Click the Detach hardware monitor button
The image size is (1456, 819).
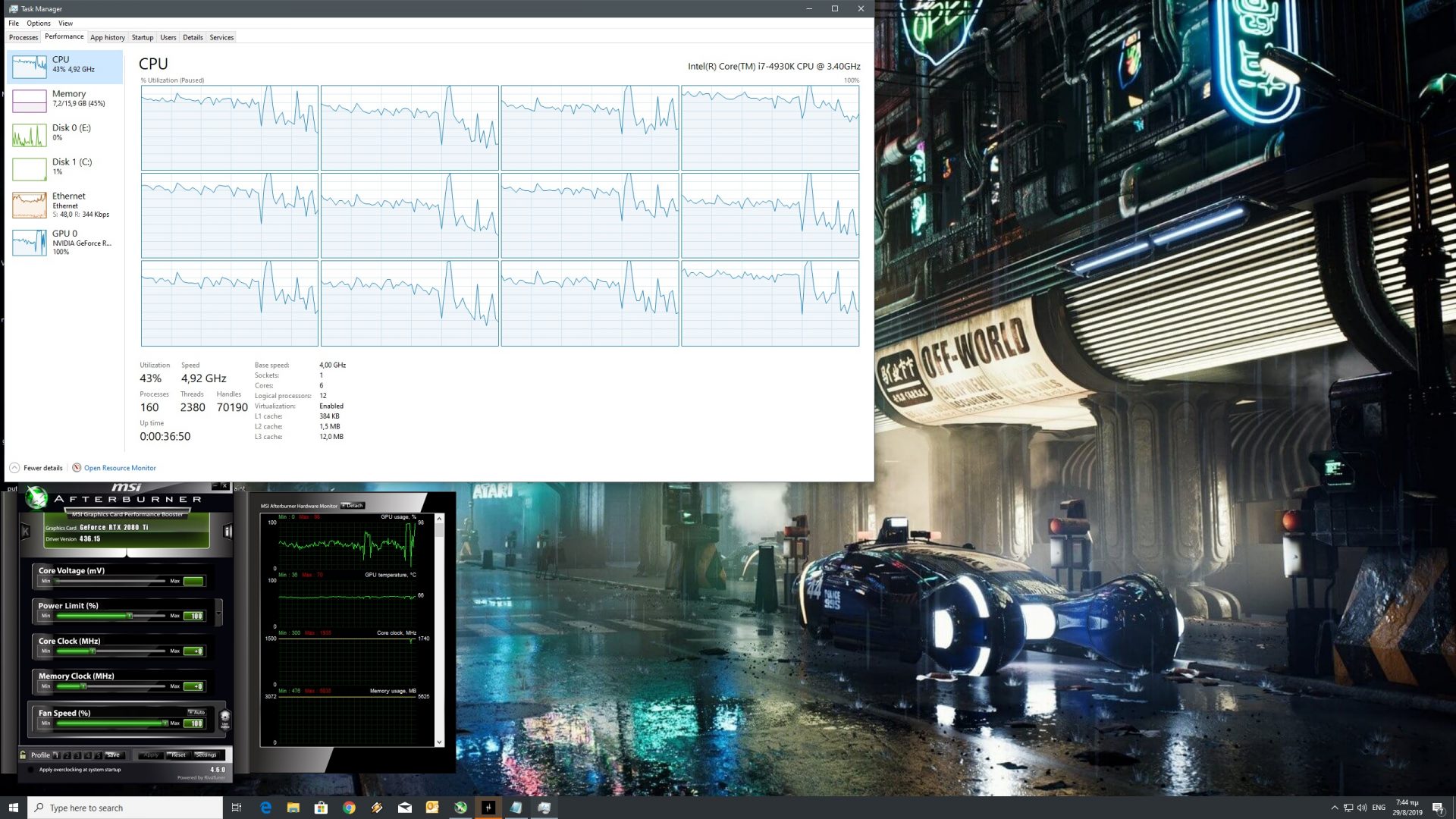click(353, 506)
